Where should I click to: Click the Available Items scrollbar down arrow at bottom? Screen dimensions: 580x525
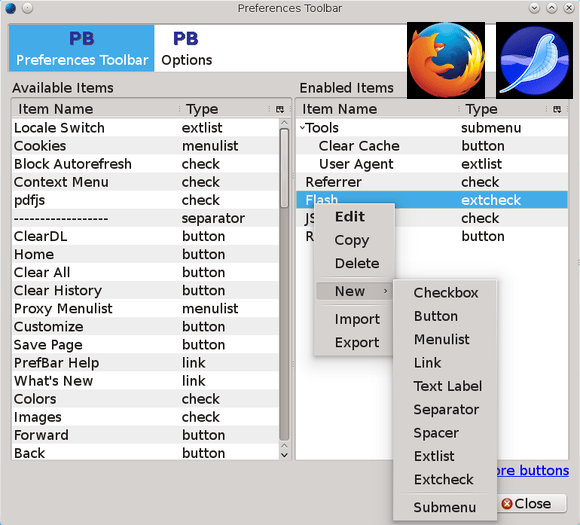284,455
